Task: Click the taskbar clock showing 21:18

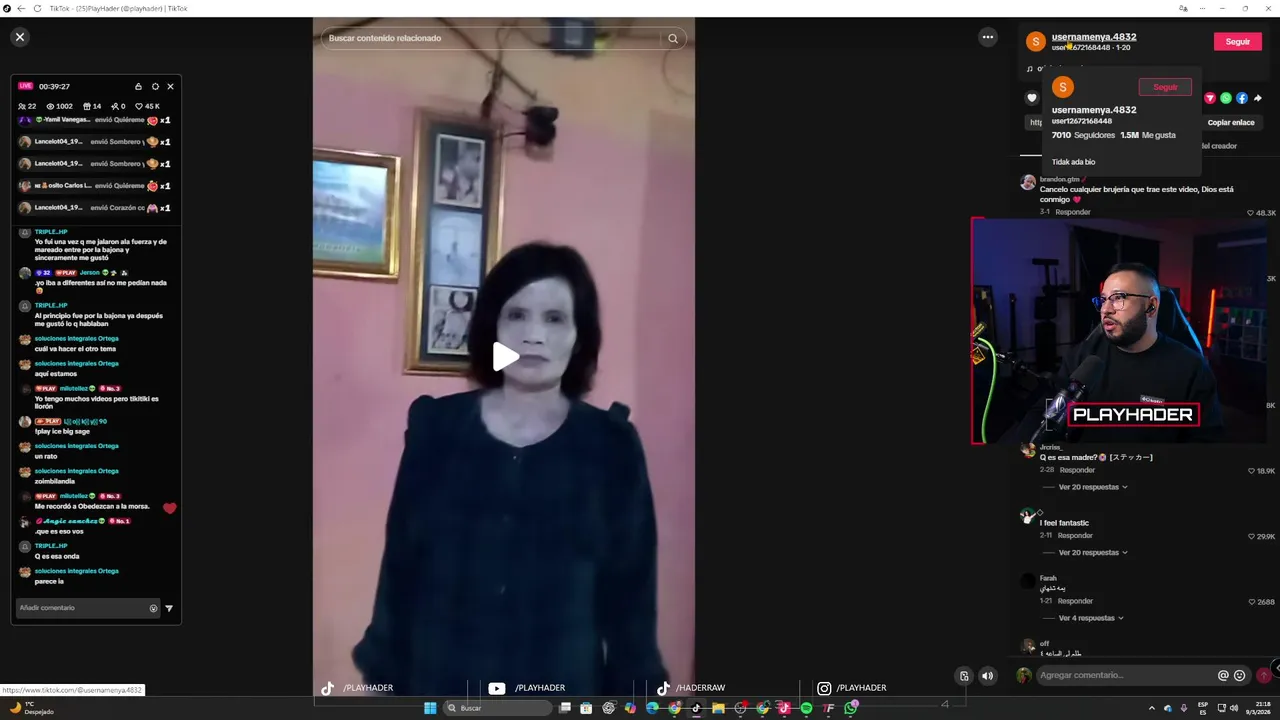Action: pyautogui.click(x=1255, y=708)
